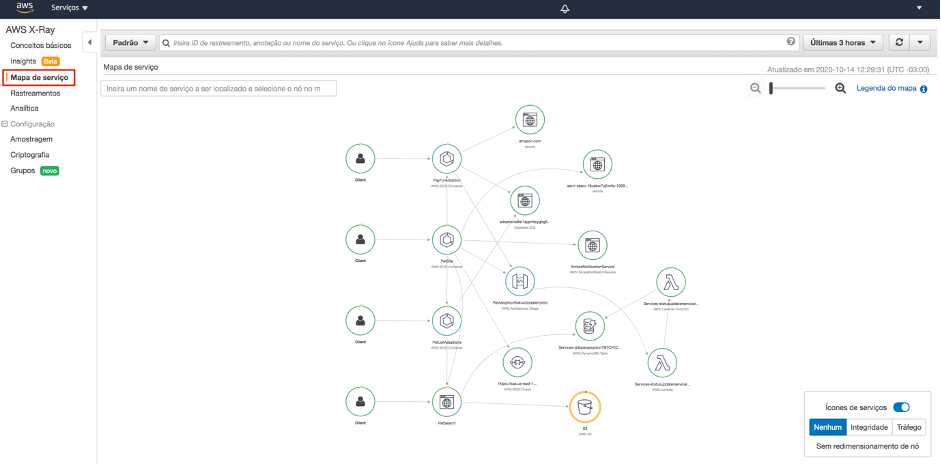Click the service name locator field
Screen dimensions: 941x464
coord(218,88)
